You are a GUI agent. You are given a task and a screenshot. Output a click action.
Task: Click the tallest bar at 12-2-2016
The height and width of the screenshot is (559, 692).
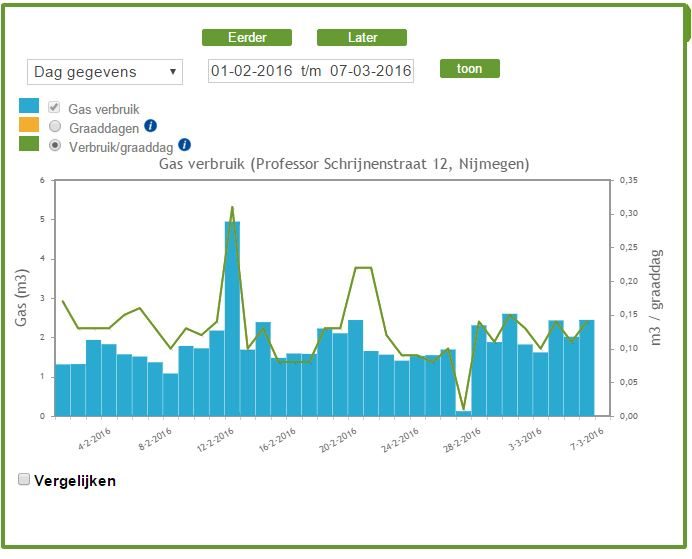coord(233,319)
